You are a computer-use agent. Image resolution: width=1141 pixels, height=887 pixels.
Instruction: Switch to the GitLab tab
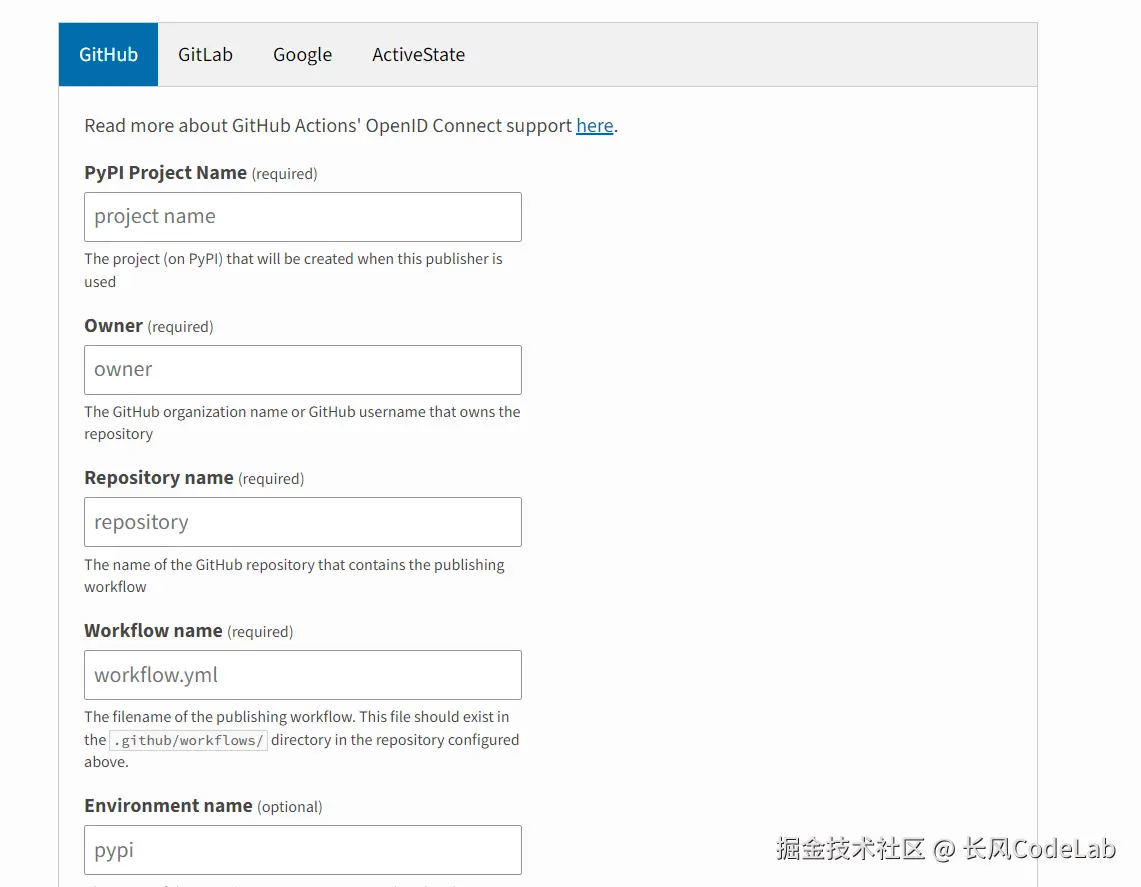point(205,55)
